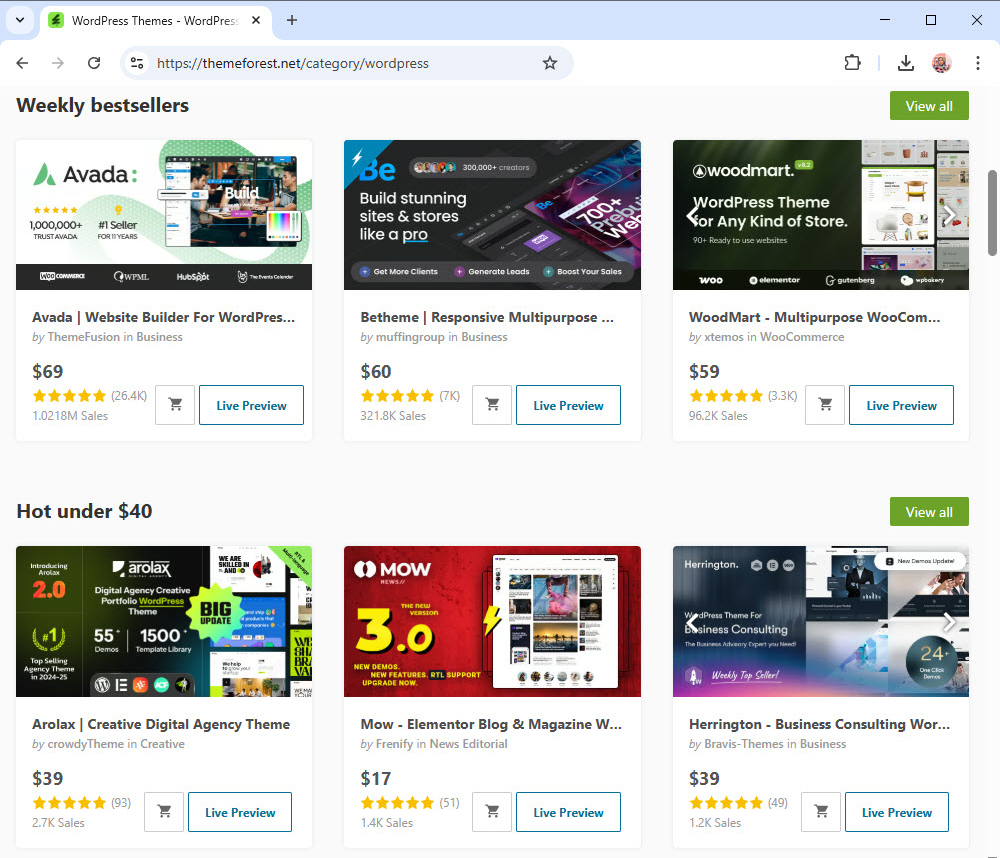Open Arolax Creative Digital Agency title
This screenshot has width=1000, height=858.
(161, 724)
